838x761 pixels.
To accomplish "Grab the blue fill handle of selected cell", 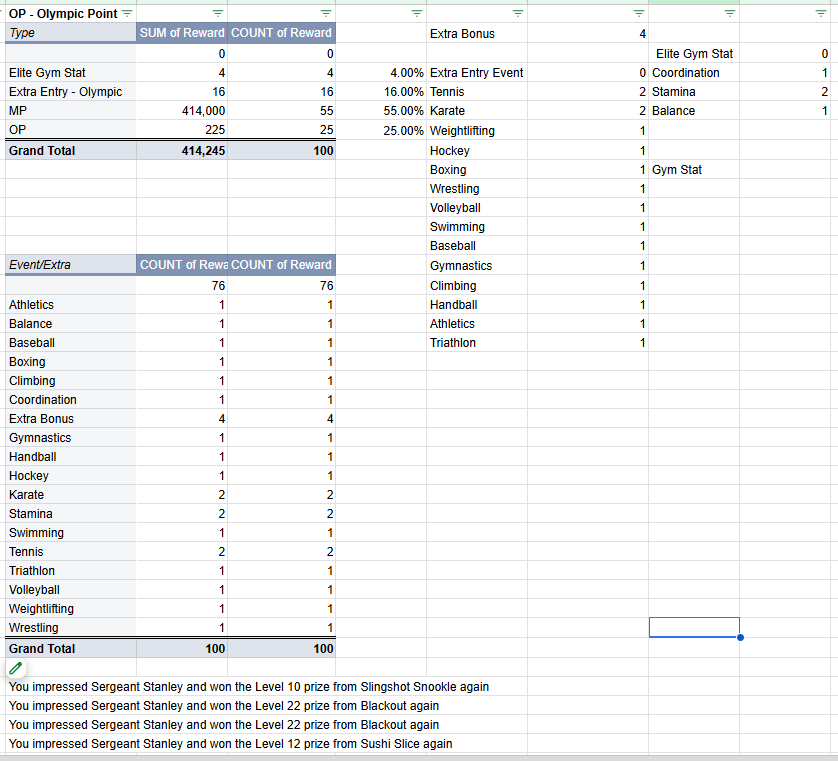I will point(740,637).
